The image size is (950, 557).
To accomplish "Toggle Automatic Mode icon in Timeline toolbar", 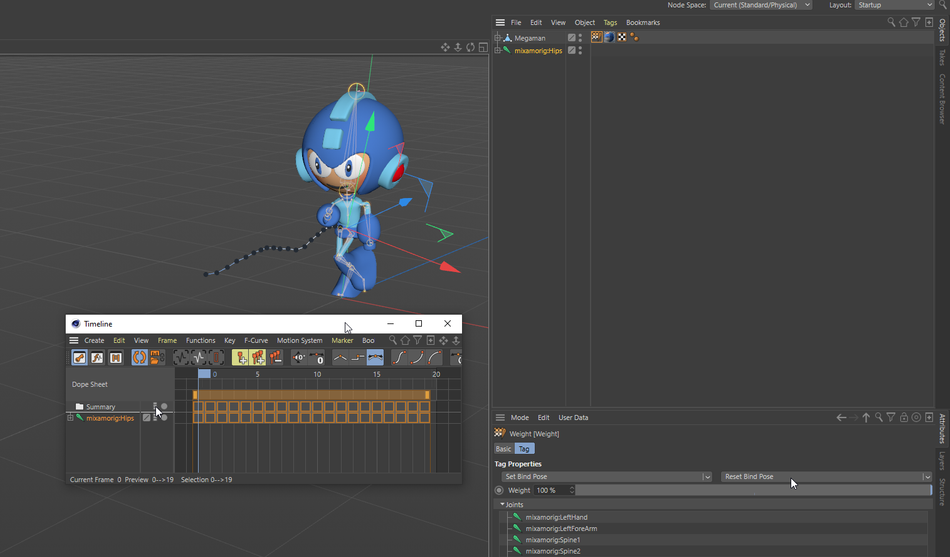I will [139, 358].
